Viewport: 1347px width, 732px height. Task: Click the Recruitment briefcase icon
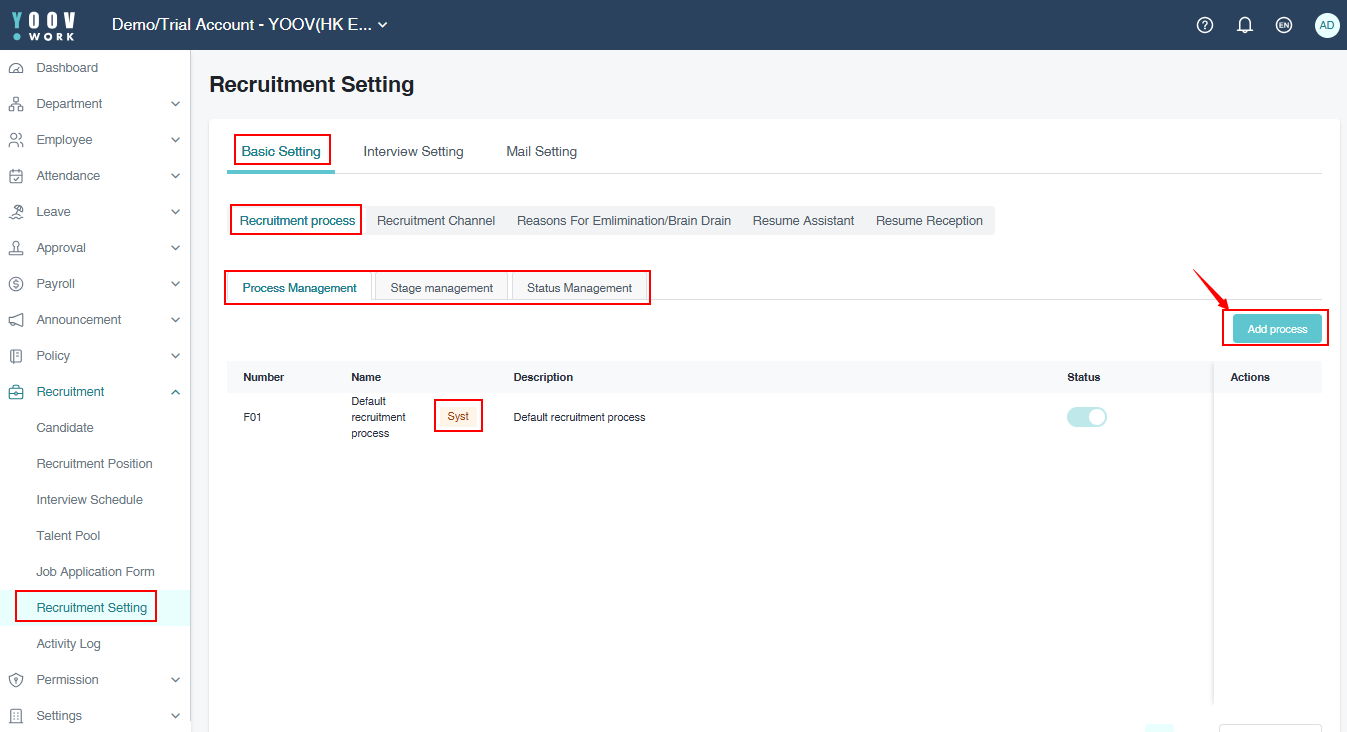coord(16,392)
